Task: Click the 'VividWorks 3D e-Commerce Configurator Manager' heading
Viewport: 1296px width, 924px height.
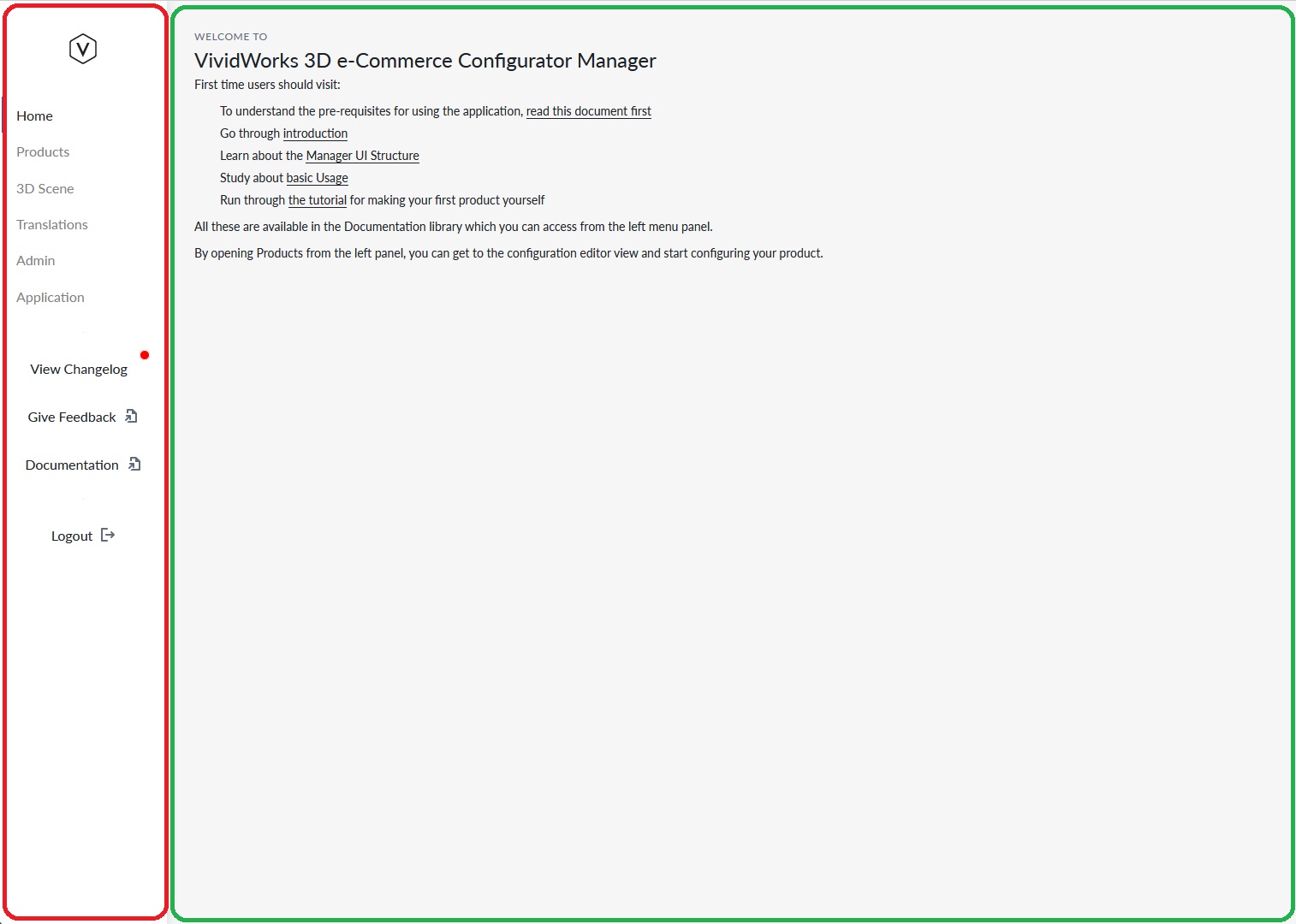Action: (425, 61)
